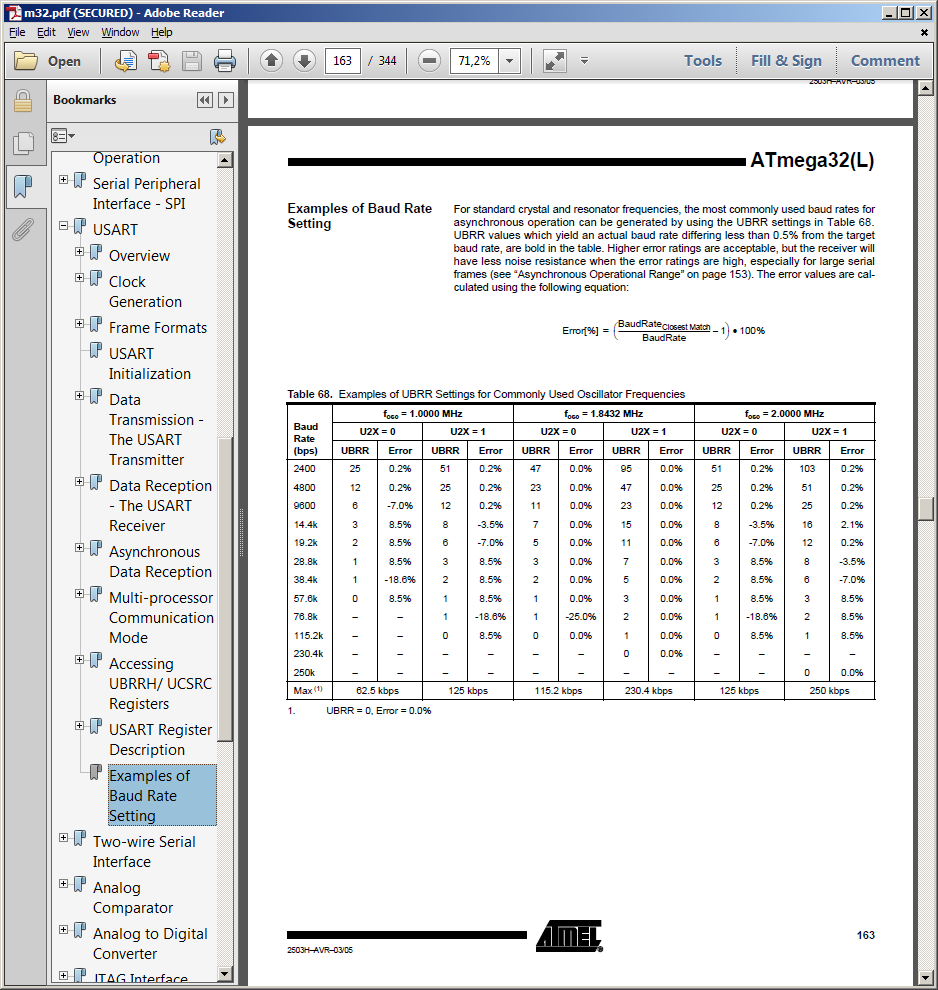Select the USART Initialization bookmark
Viewport: 938px width, 990px height.
coord(150,364)
